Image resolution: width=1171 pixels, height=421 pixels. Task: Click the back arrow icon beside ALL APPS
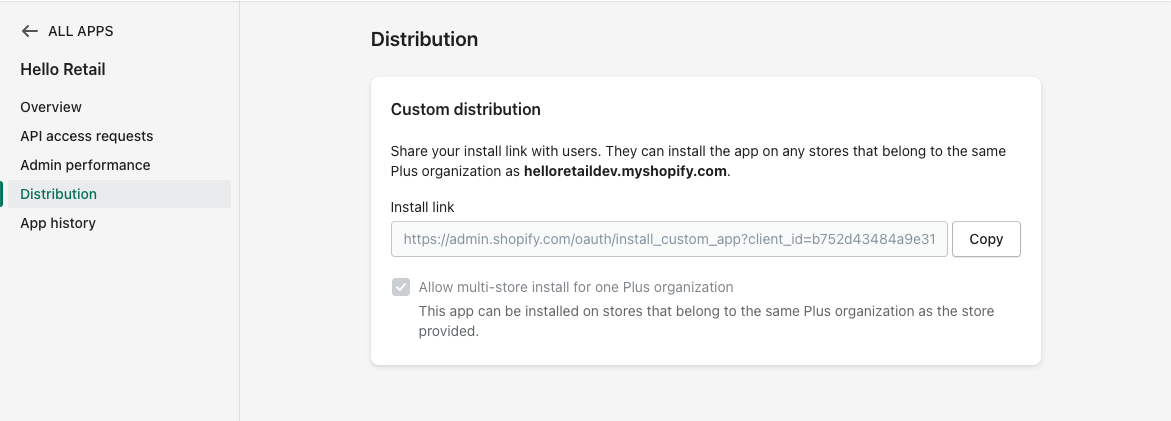pos(29,31)
